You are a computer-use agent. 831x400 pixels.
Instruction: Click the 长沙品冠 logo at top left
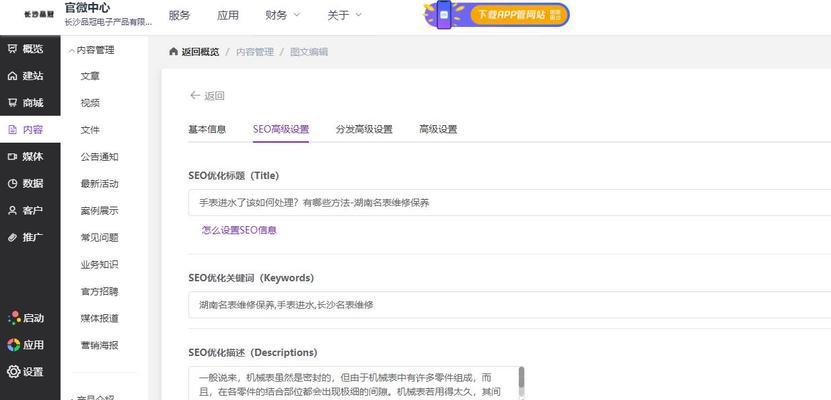pyautogui.click(x=39, y=15)
